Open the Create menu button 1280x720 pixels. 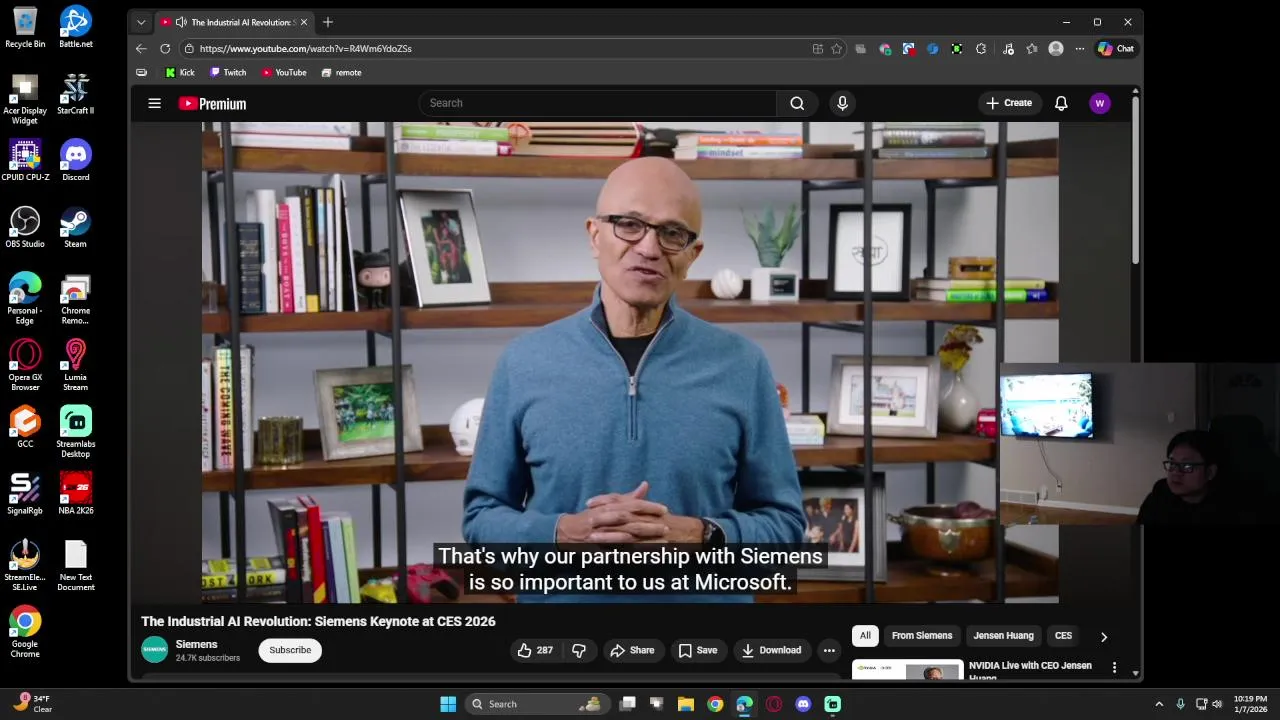point(1009,103)
